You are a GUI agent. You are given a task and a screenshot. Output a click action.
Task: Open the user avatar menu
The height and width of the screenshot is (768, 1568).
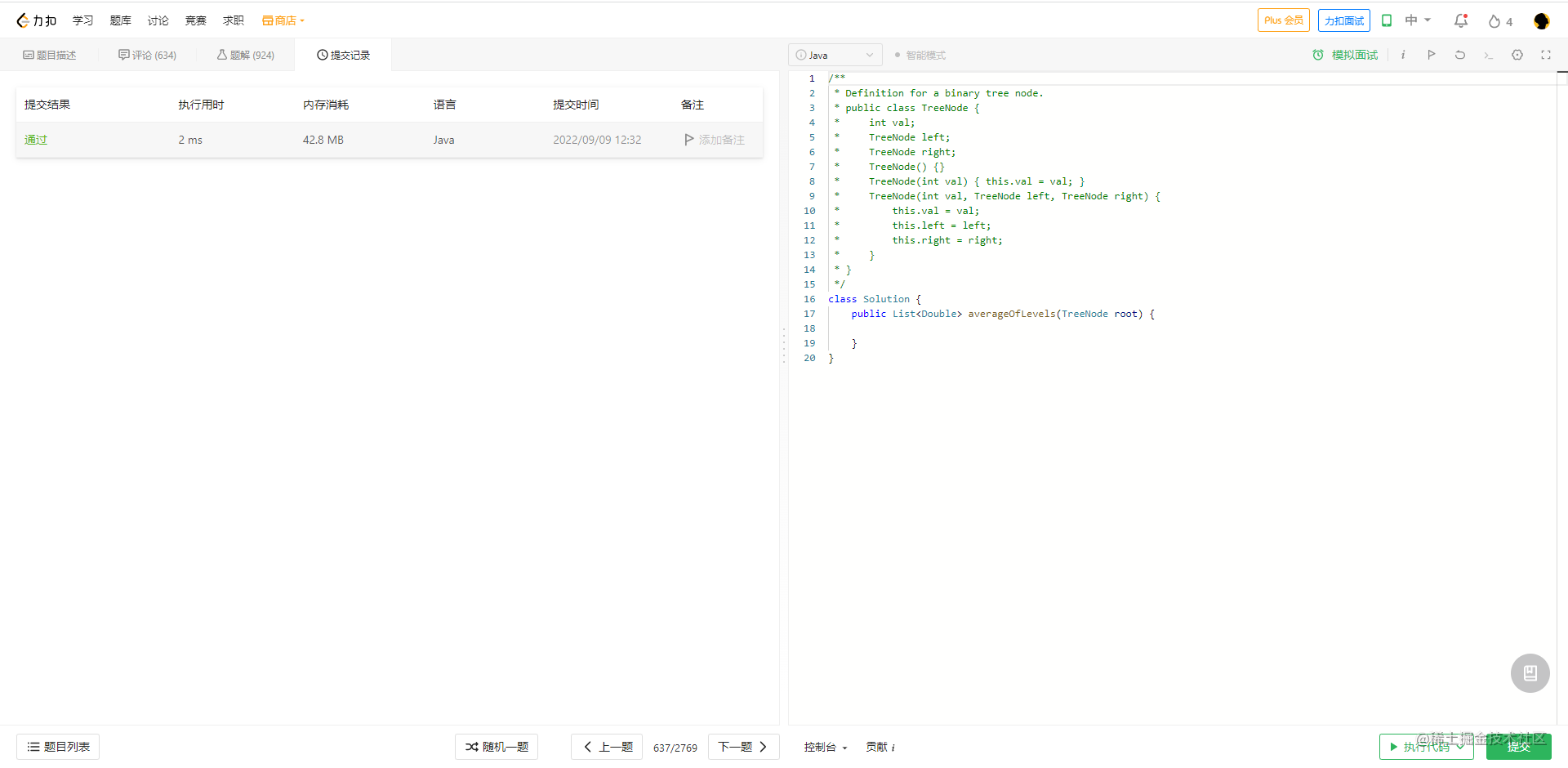click(x=1541, y=21)
